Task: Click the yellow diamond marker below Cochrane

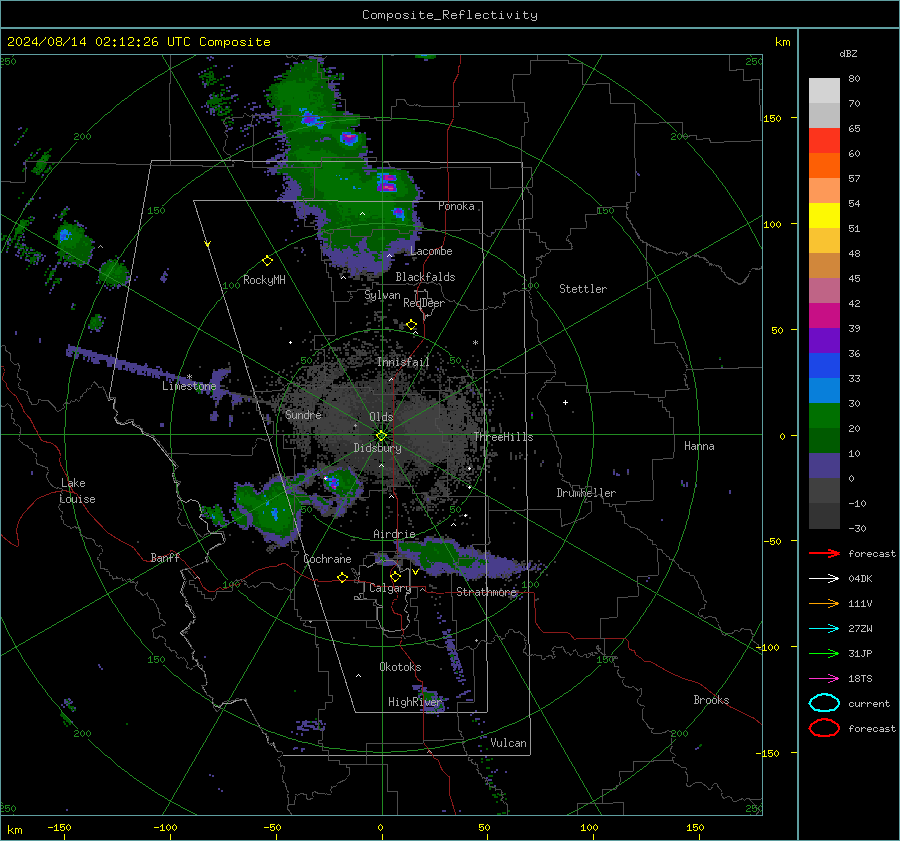Action: [343, 577]
